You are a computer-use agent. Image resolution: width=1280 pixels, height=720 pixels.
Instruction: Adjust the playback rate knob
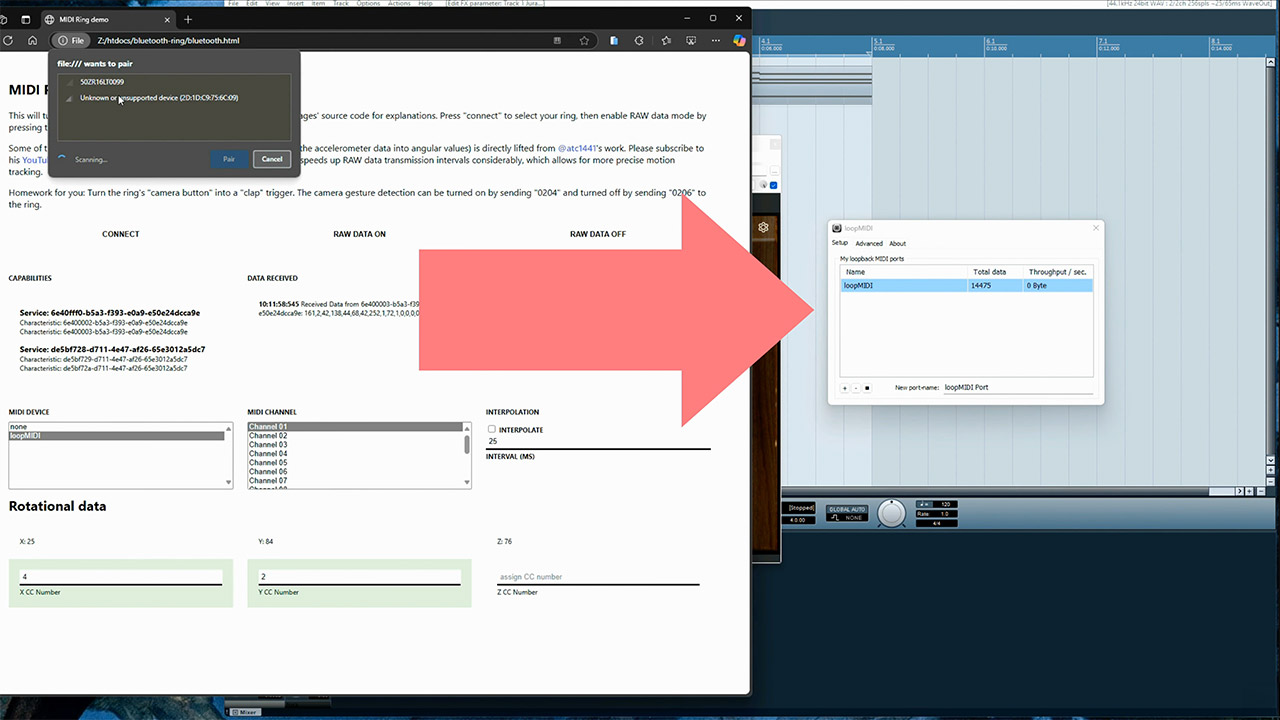(x=890, y=513)
